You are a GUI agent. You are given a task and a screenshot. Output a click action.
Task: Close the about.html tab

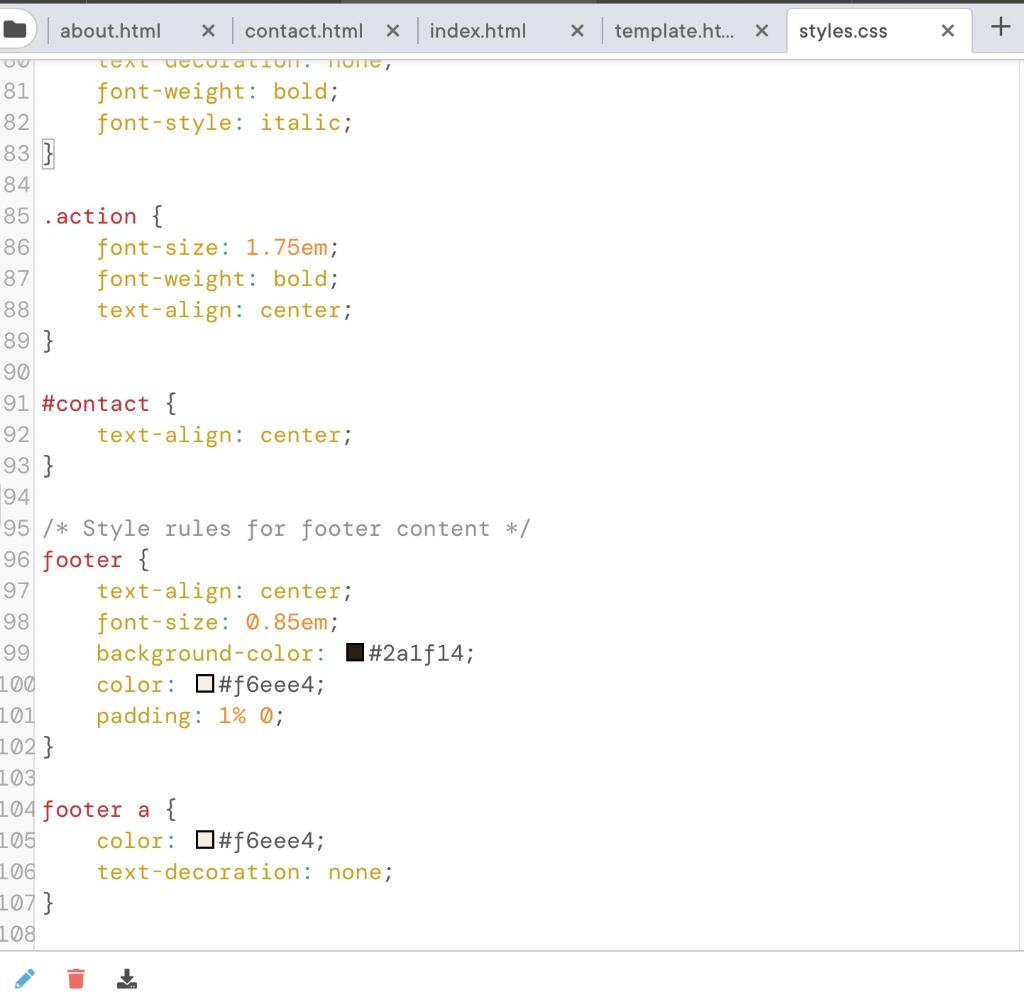point(208,31)
